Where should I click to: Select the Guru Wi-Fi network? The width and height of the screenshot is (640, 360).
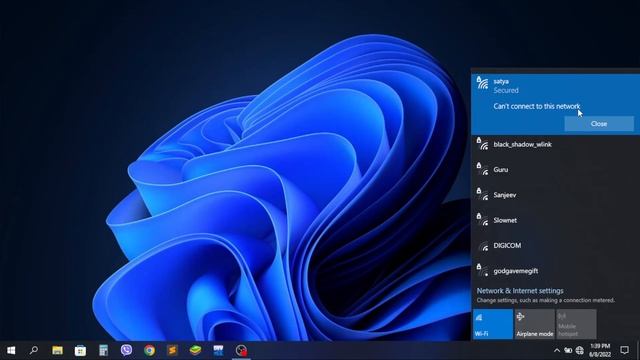(556, 169)
